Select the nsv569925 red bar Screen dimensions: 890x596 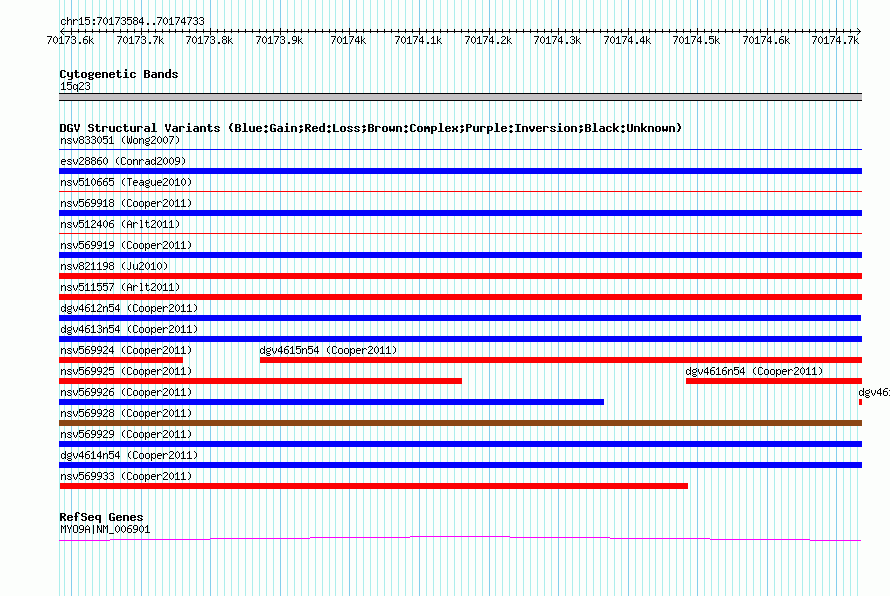[261, 381]
